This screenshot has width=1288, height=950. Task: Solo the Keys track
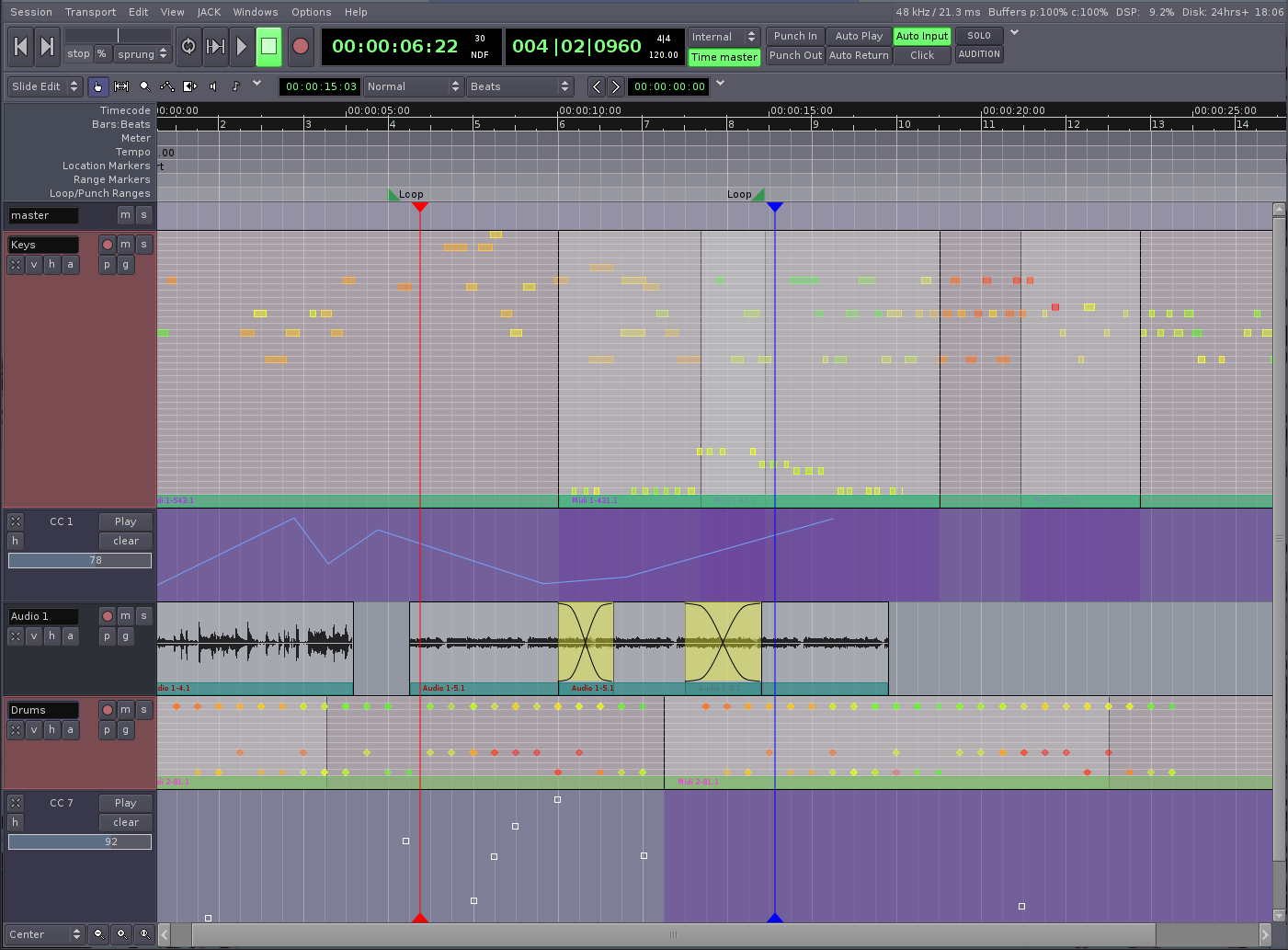[x=143, y=245]
